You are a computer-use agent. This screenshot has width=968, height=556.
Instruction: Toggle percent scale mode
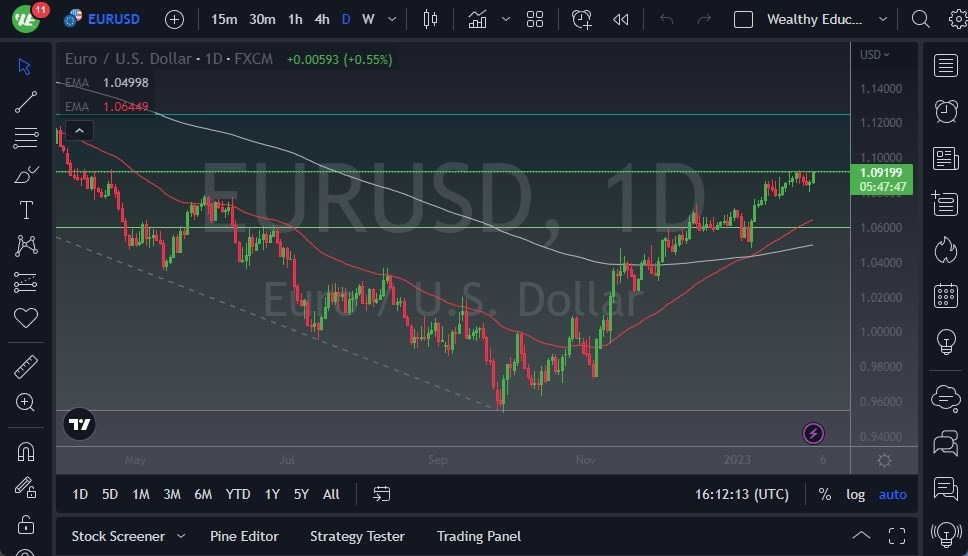[x=825, y=494]
